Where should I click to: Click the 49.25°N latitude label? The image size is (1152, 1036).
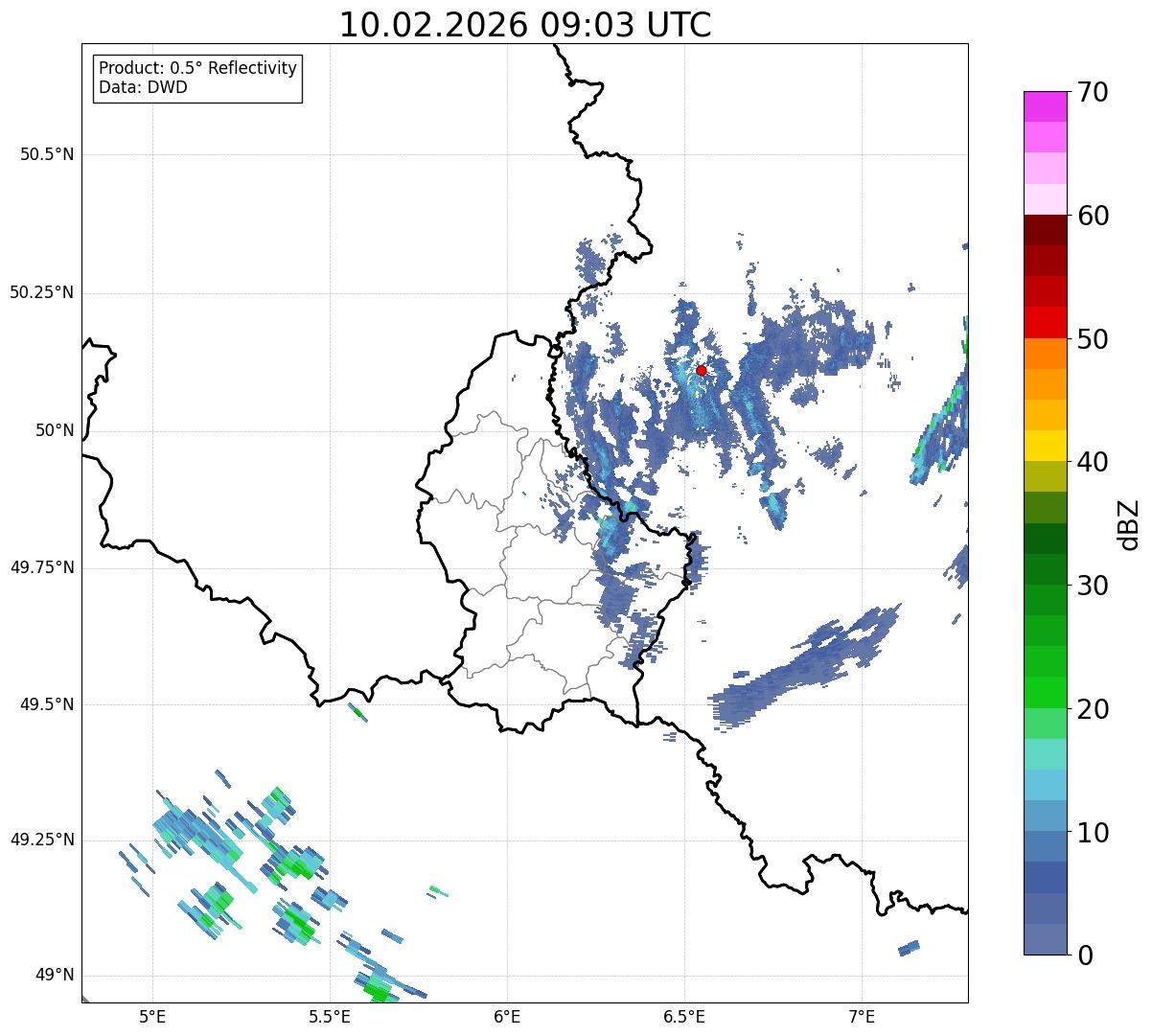click(x=42, y=840)
